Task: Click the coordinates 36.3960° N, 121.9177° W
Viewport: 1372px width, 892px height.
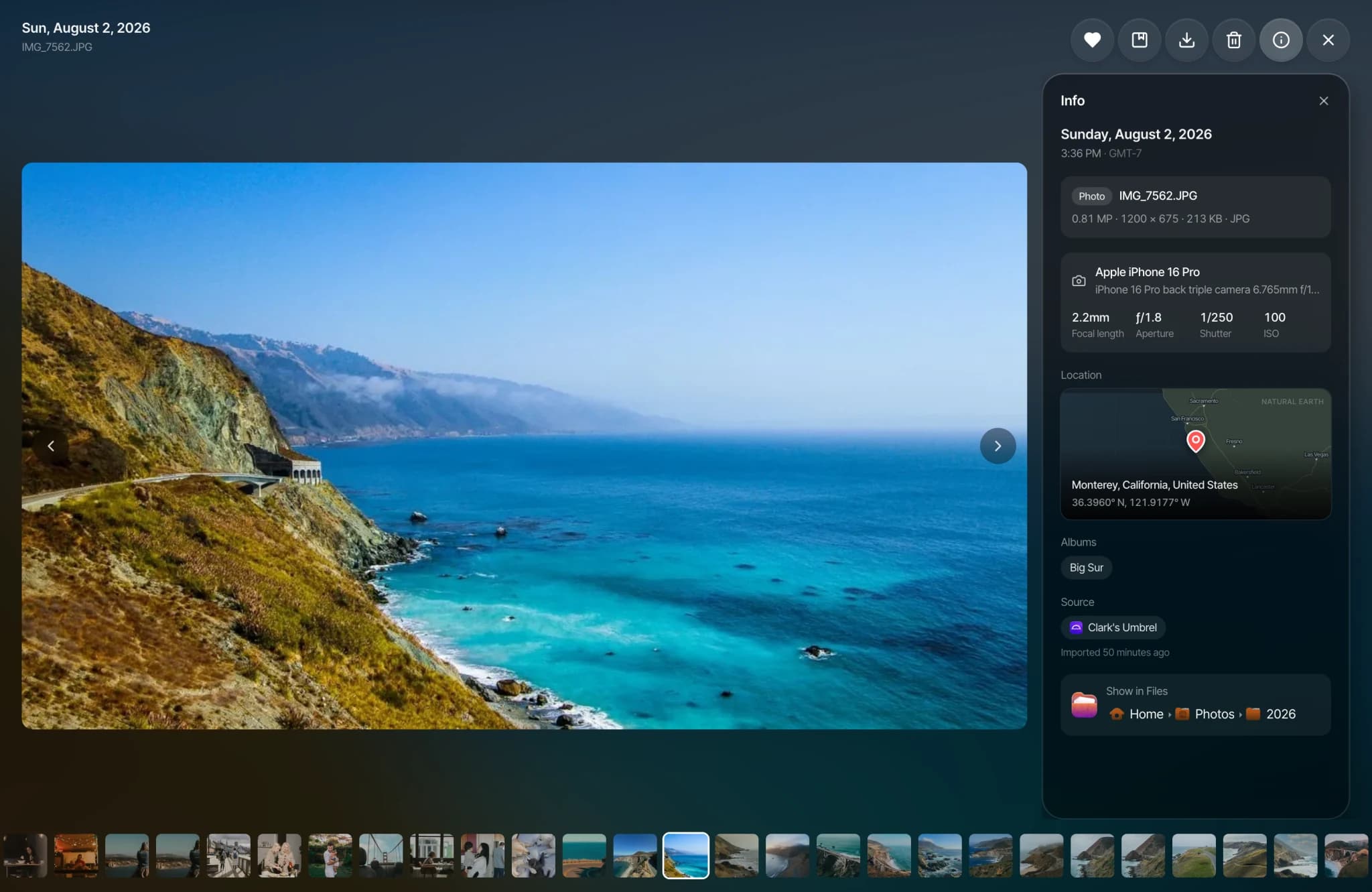Action: pyautogui.click(x=1130, y=502)
